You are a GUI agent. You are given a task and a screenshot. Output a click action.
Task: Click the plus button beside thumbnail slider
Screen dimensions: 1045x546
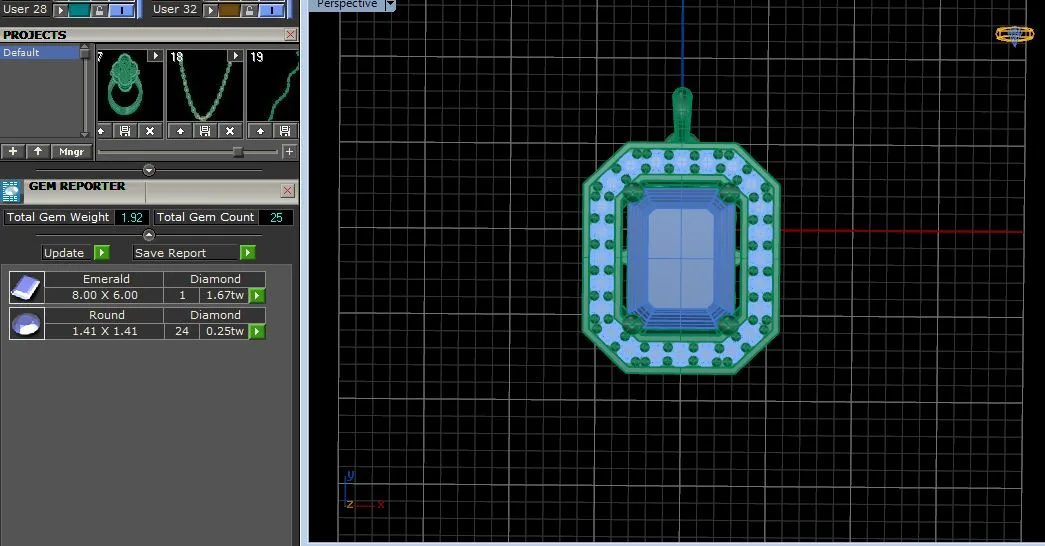tap(289, 151)
